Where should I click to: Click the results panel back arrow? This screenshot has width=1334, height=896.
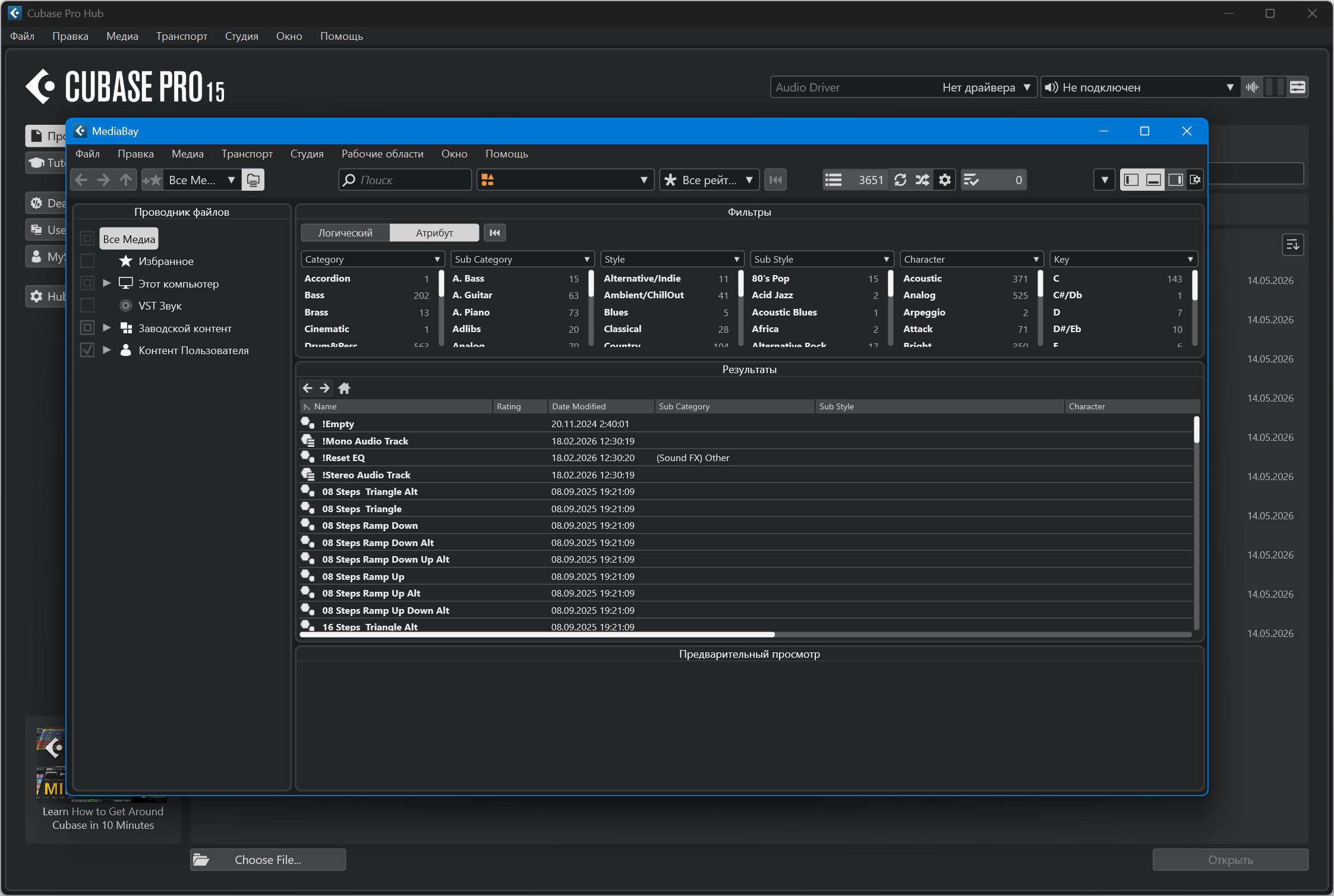[308, 388]
